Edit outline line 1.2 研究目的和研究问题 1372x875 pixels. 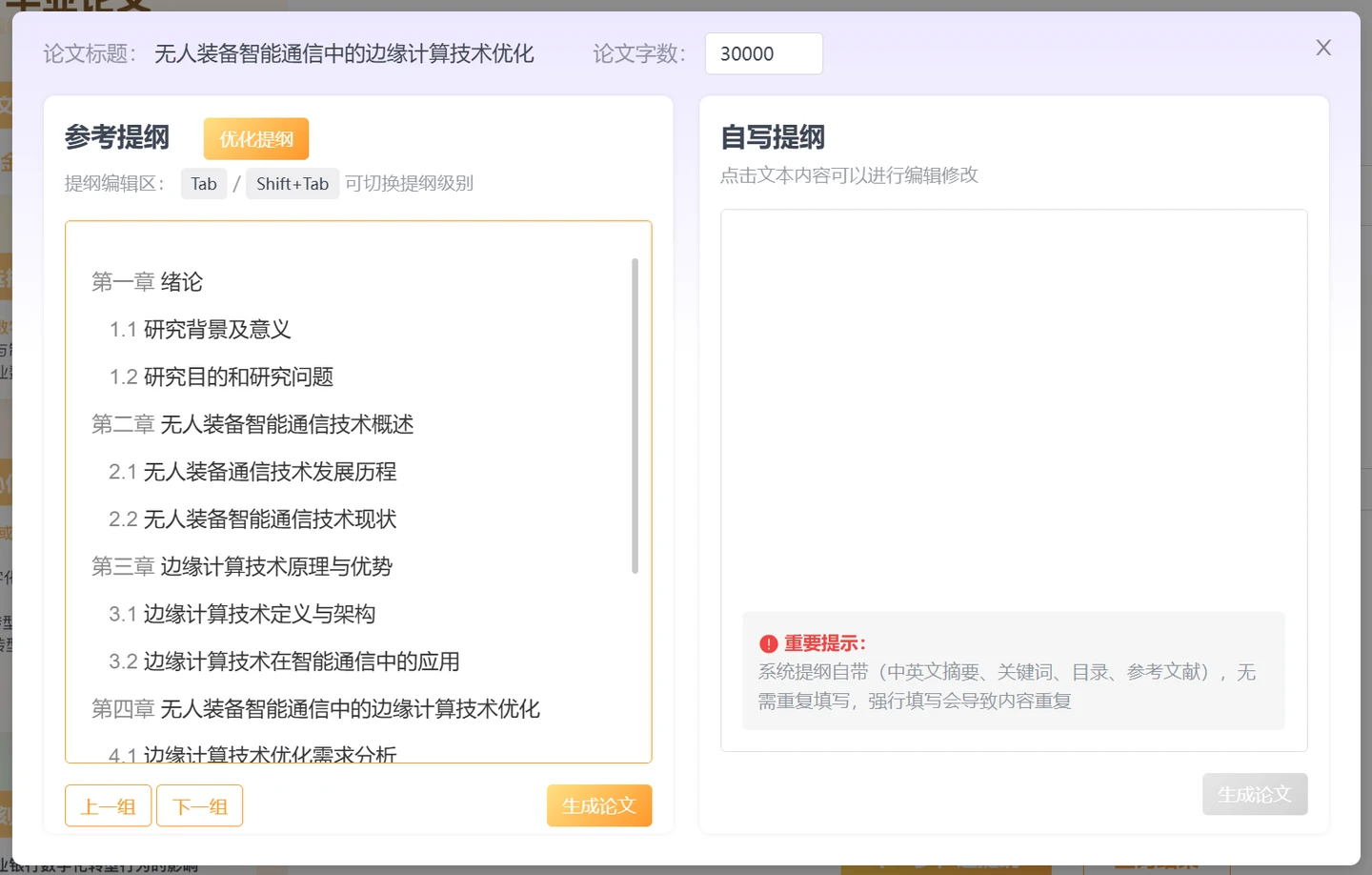(221, 377)
